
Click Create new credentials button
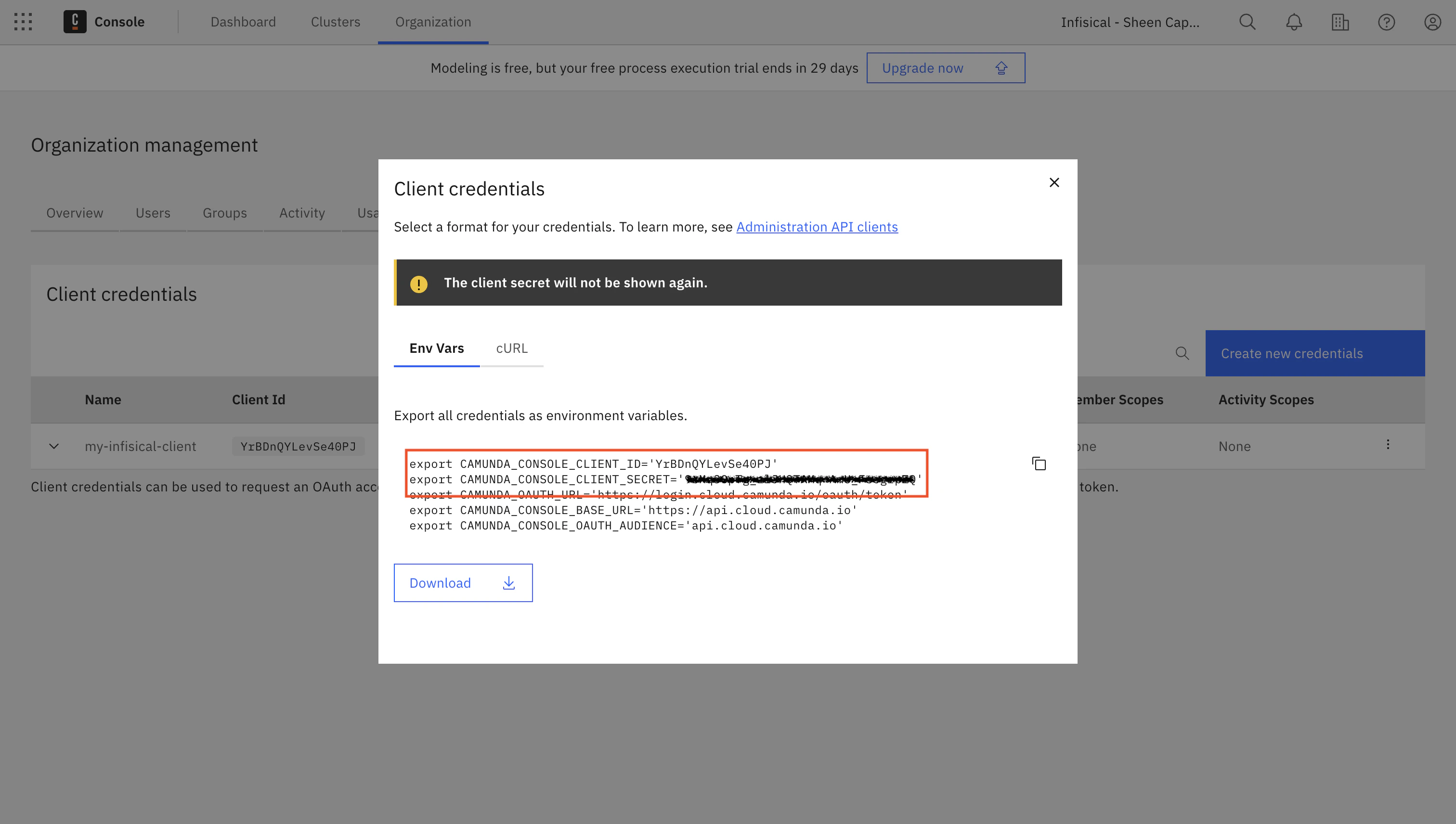(x=1314, y=353)
